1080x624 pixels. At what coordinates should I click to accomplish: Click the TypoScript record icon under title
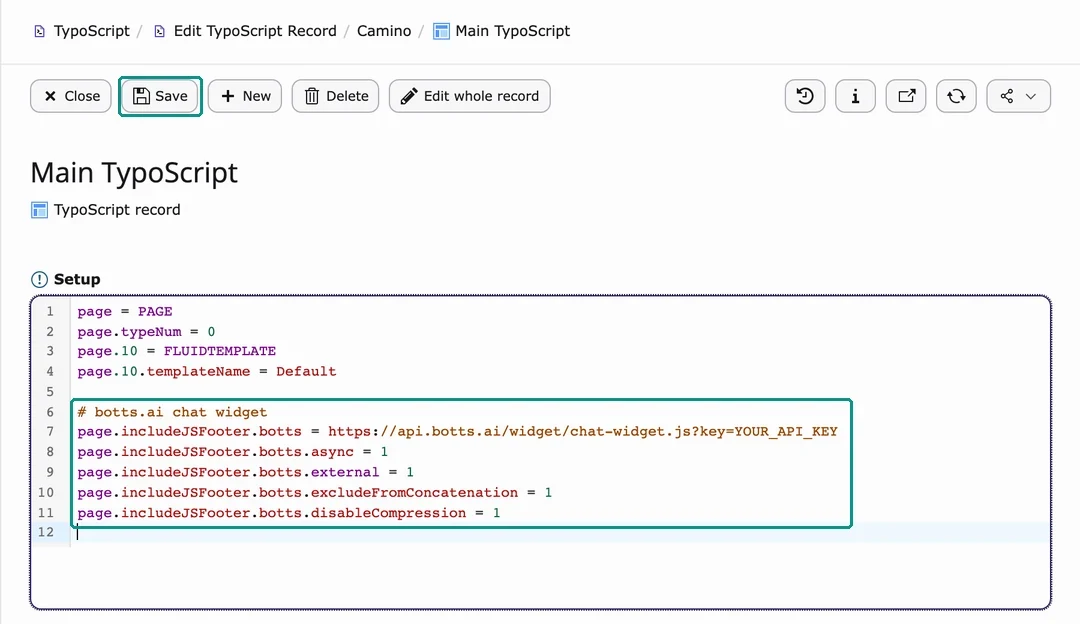click(x=39, y=210)
